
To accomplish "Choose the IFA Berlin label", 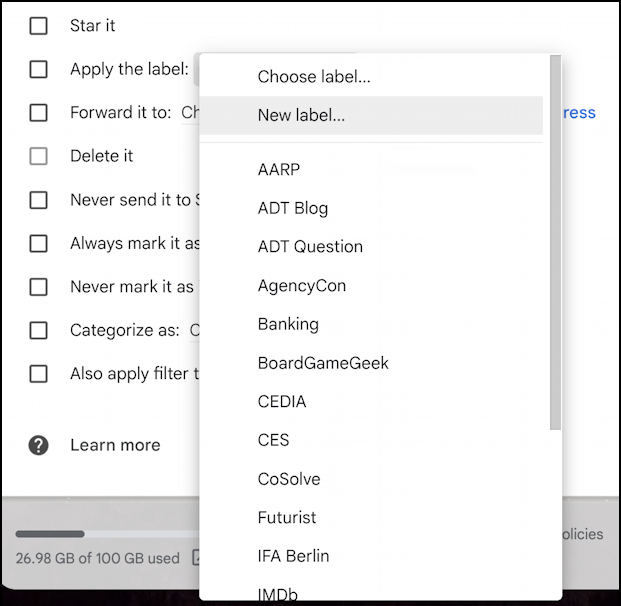I will coord(371,556).
